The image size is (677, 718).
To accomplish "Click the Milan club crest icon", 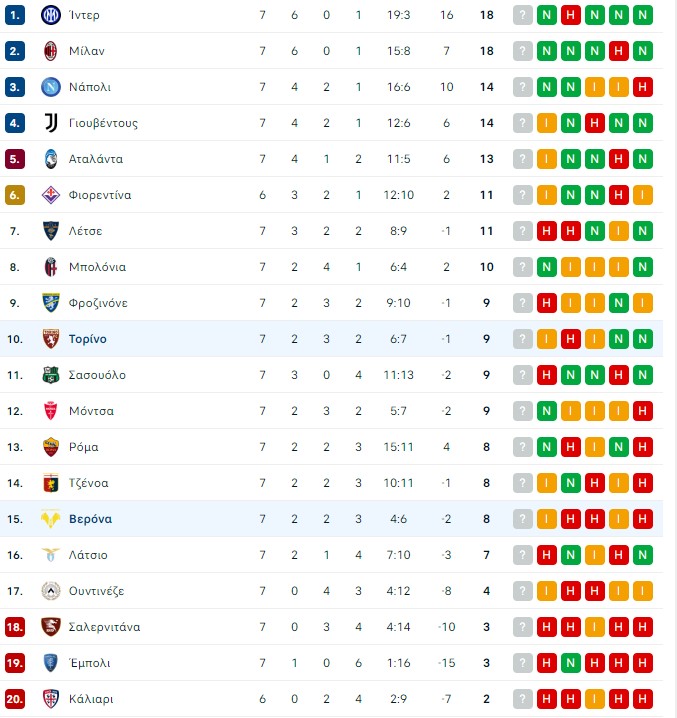I will [50, 51].
